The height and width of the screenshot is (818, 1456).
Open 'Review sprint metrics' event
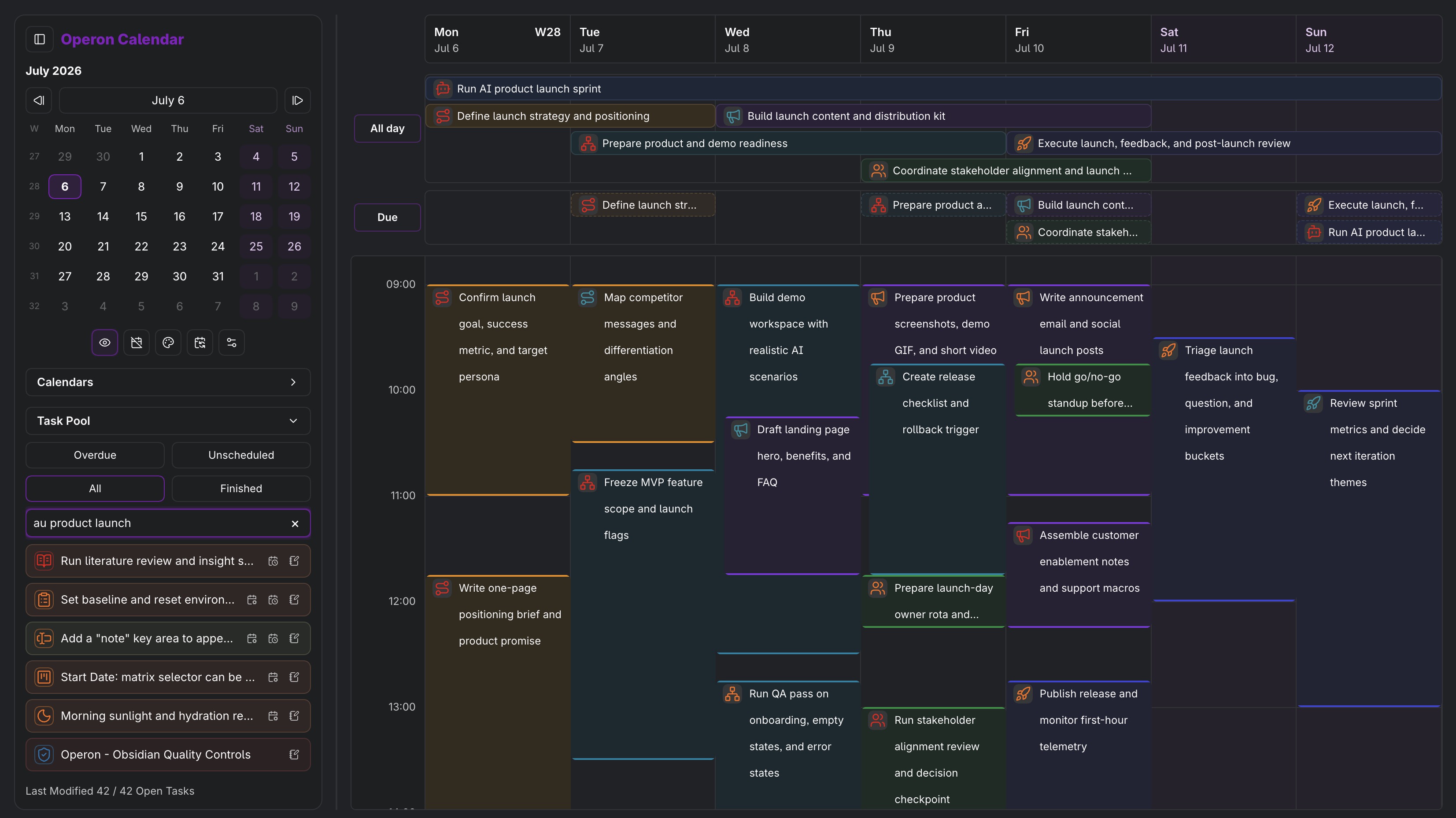point(1369,548)
